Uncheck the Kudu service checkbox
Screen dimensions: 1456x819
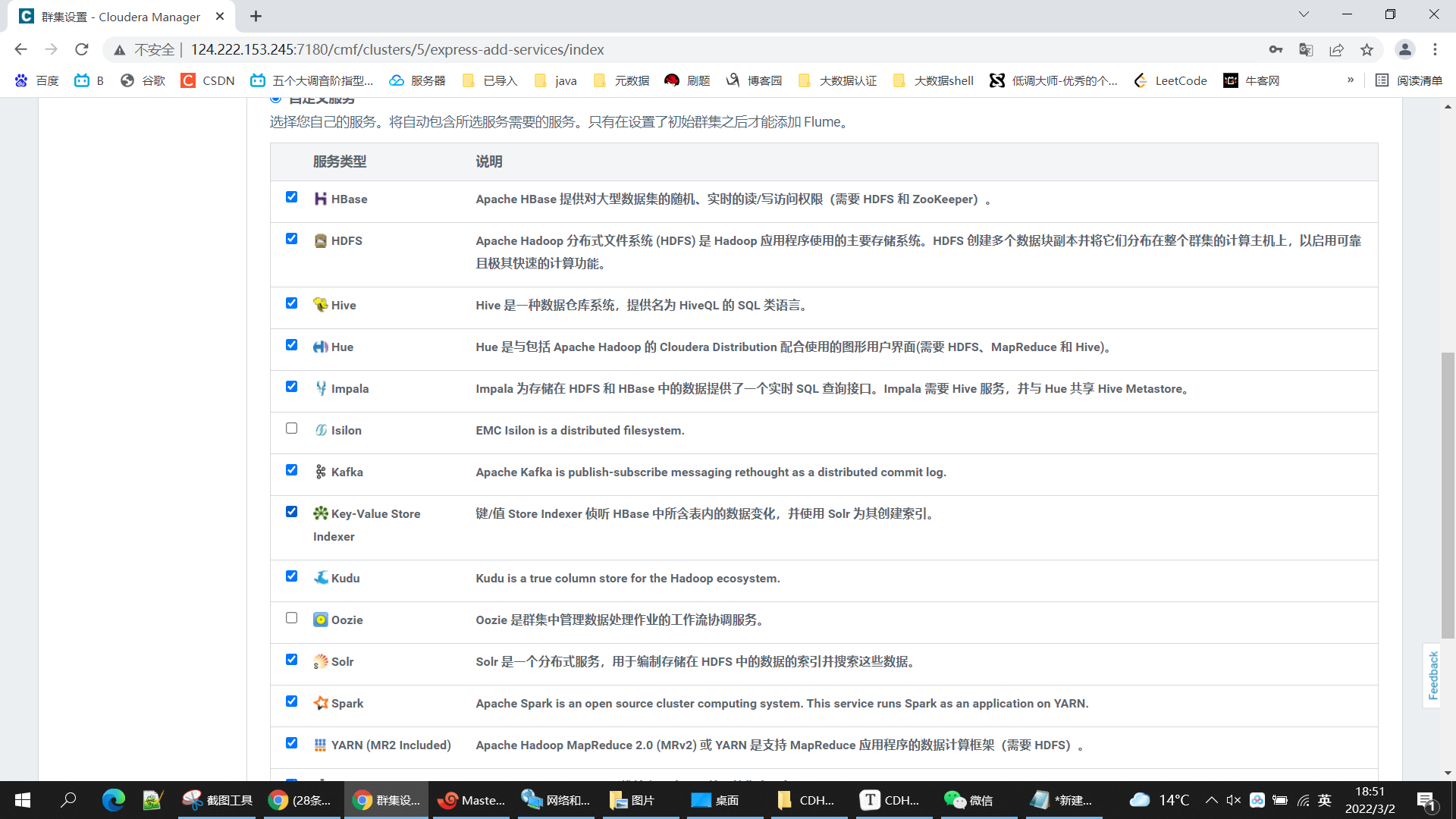click(291, 576)
